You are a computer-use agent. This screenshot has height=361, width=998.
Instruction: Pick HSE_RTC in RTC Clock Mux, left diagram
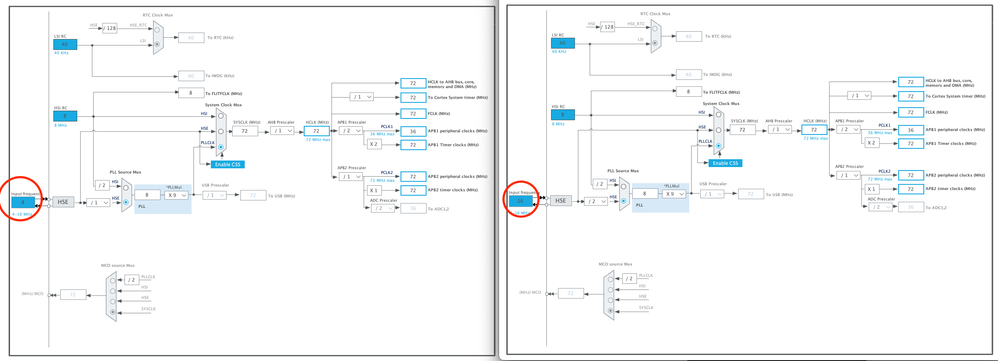click(x=157, y=29)
